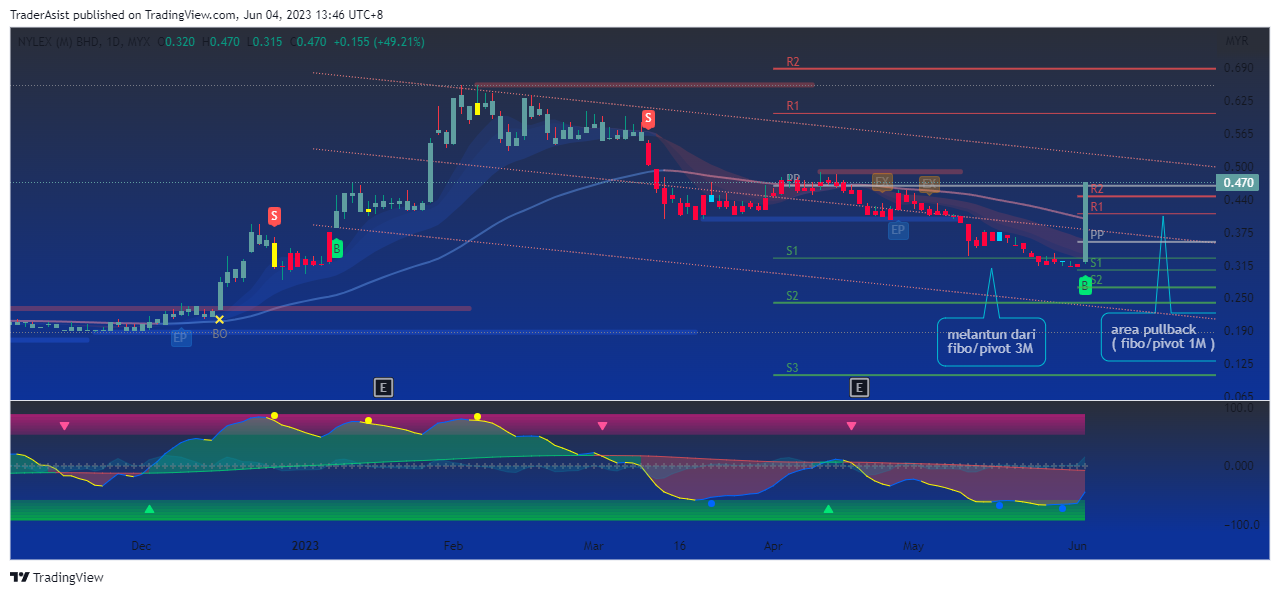Click the blue oscillator dot after 16 March

click(711, 503)
